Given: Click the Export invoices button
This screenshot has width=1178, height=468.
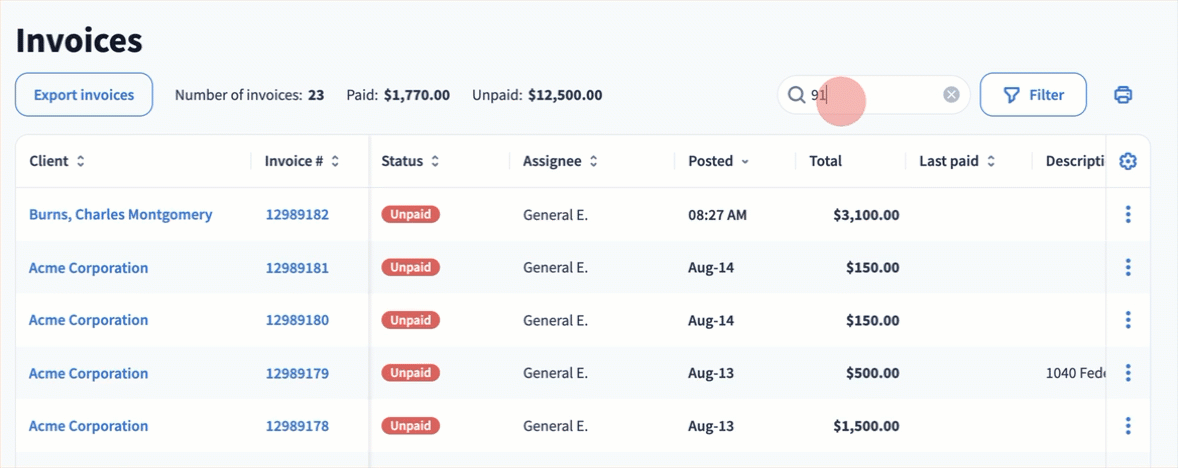Looking at the screenshot, I should coord(84,95).
